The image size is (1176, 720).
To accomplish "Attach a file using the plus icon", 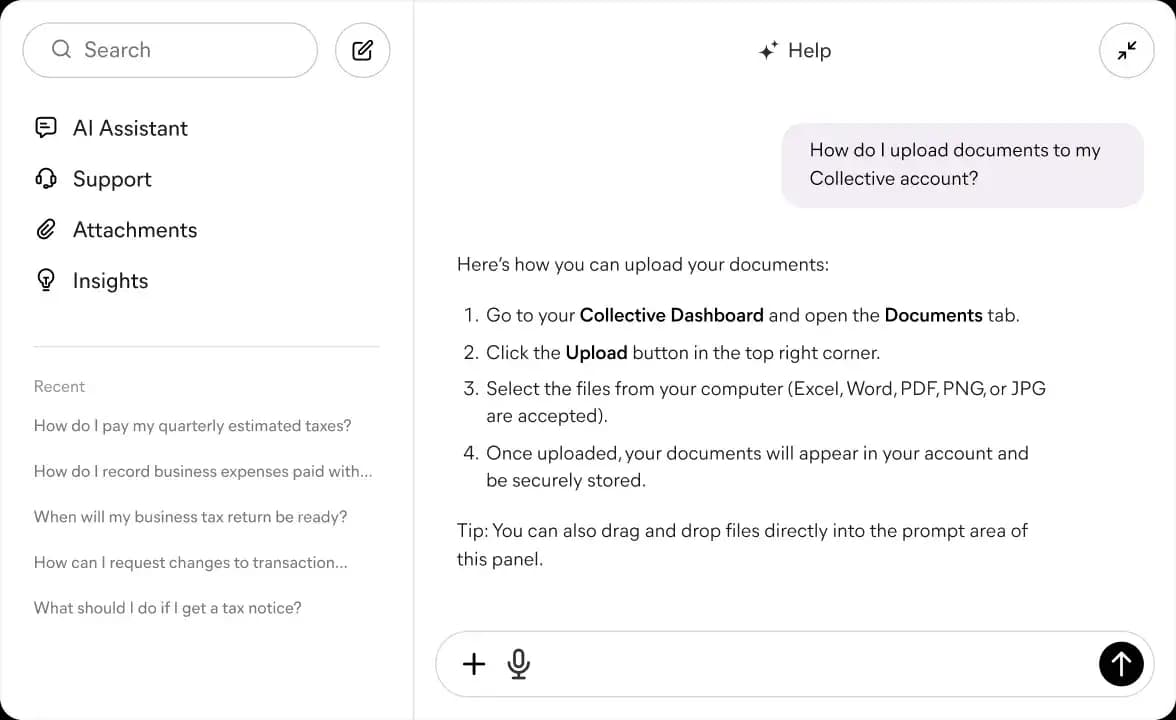I will (x=473, y=663).
